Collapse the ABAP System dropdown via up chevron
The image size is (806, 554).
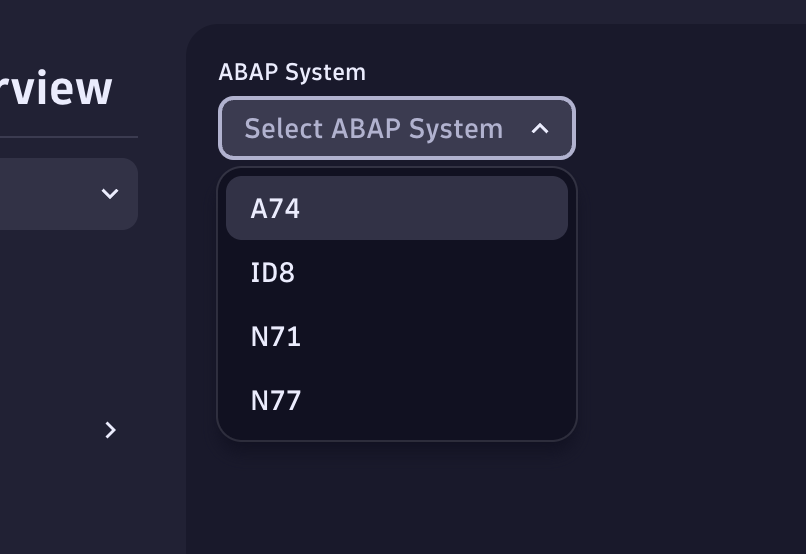click(540, 128)
